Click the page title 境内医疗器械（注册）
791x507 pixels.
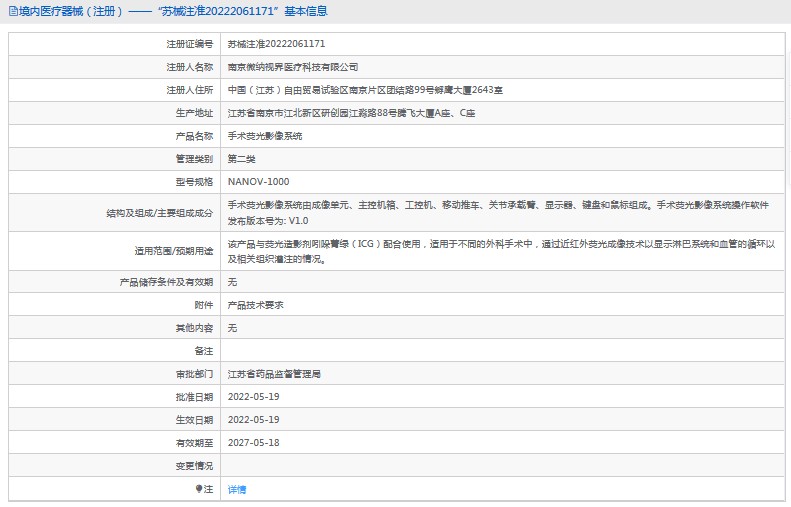(x=71, y=11)
